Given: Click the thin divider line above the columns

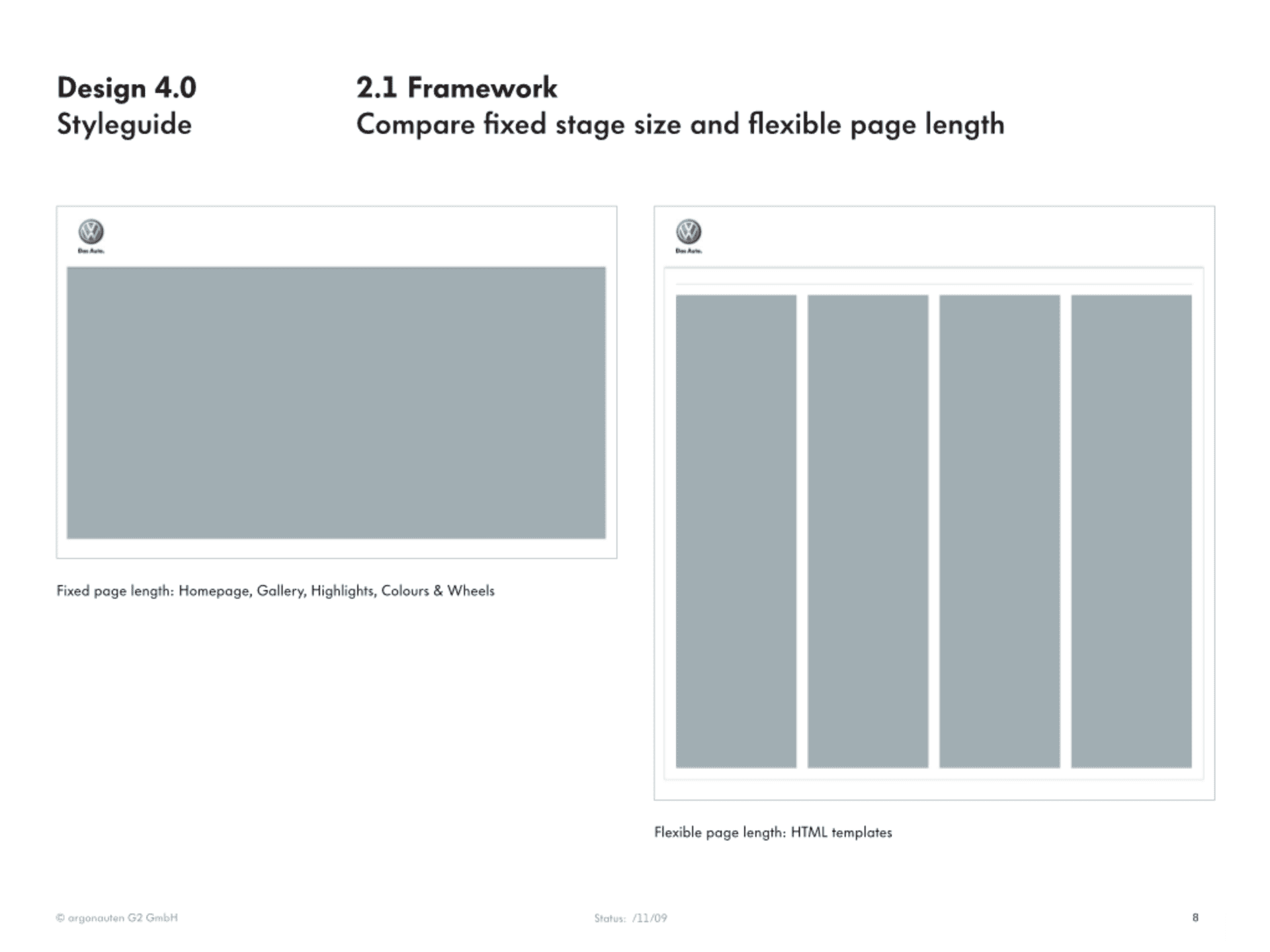Looking at the screenshot, I should (933, 284).
